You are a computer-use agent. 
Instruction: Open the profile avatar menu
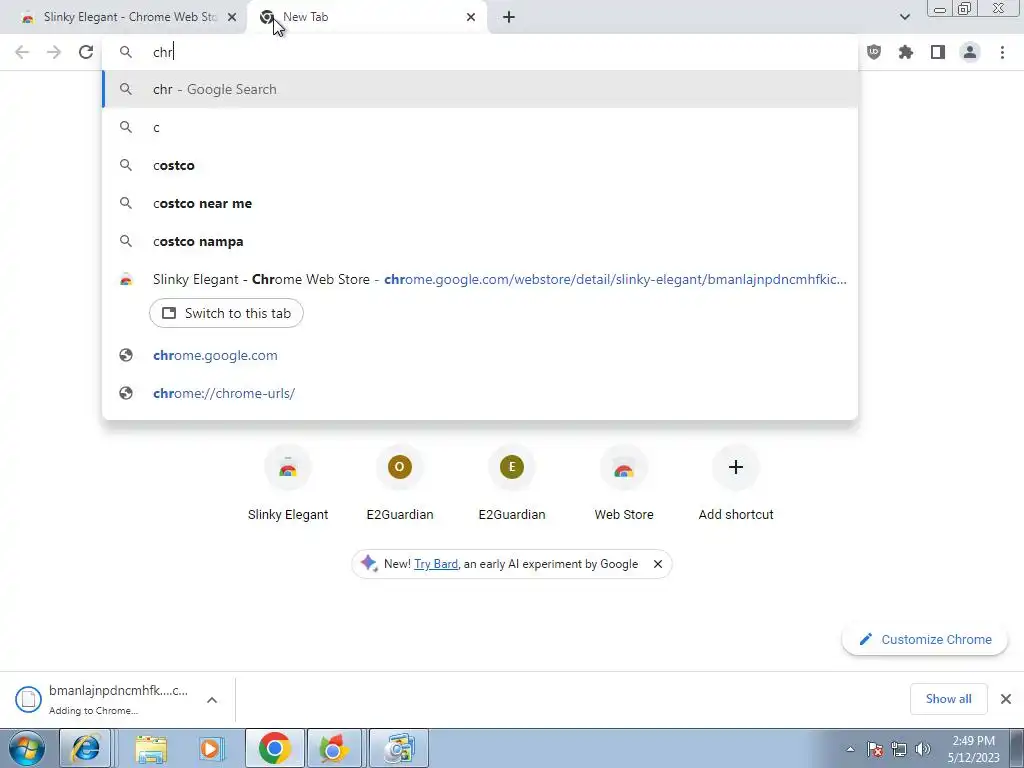(x=970, y=52)
